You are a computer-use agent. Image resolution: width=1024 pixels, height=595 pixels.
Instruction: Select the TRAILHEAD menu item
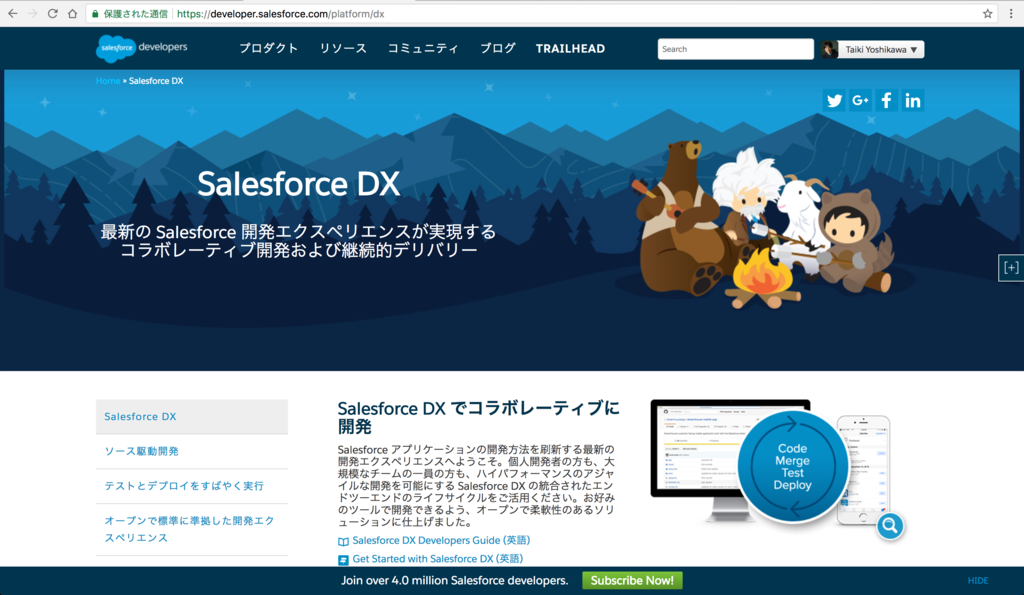(x=570, y=47)
